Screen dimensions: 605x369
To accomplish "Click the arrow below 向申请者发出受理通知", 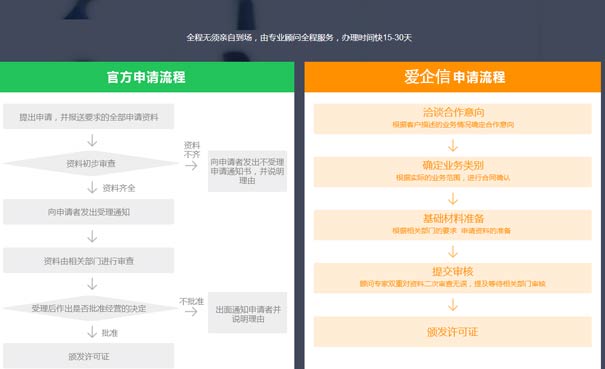I will (92, 236).
